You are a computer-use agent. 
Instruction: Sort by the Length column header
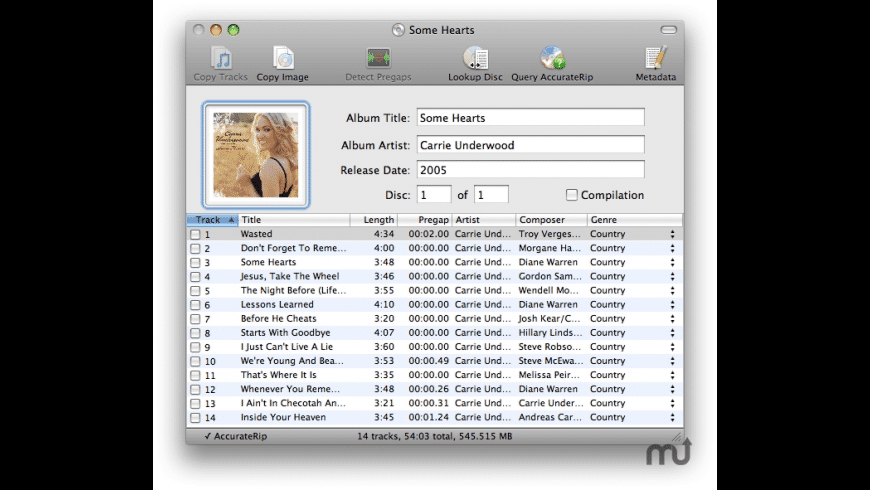coord(374,220)
